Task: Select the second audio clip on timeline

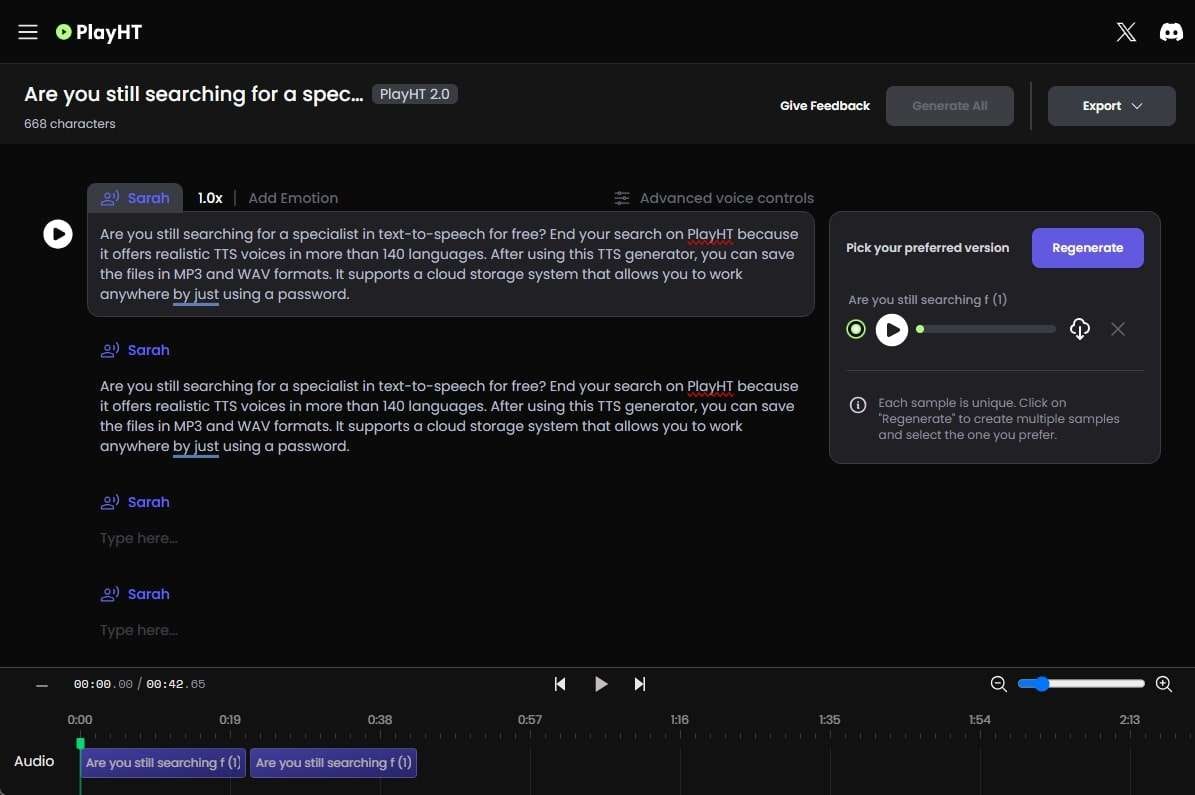Action: 333,762
